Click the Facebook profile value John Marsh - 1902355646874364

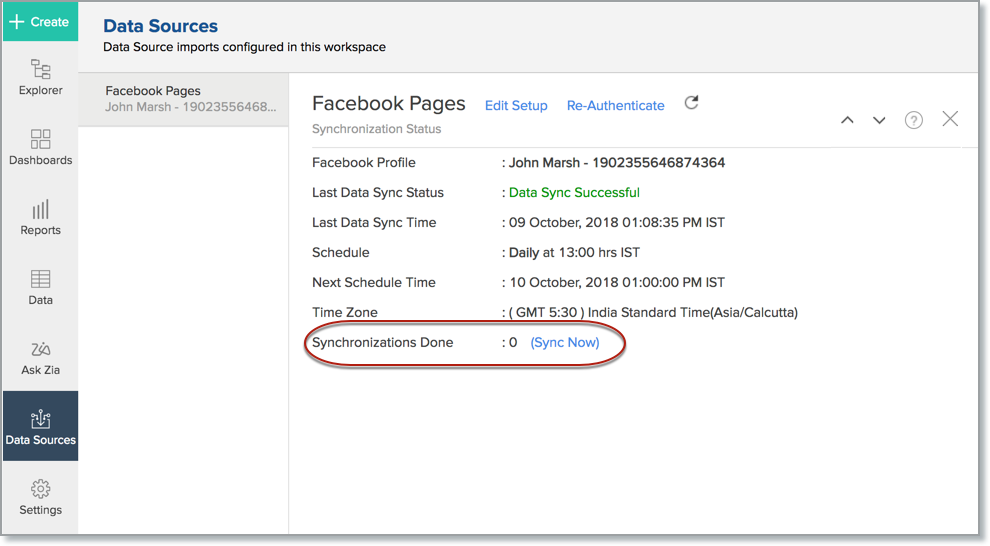tap(617, 163)
